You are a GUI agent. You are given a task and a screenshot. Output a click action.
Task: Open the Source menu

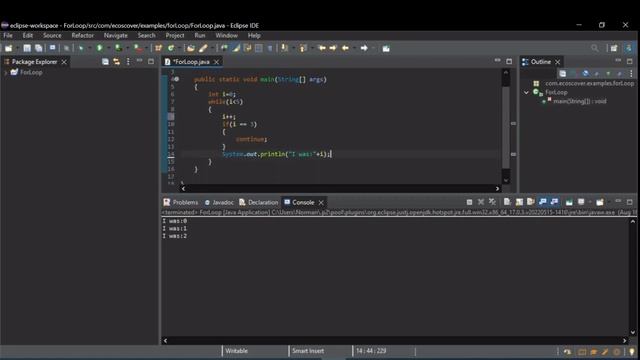click(52, 36)
